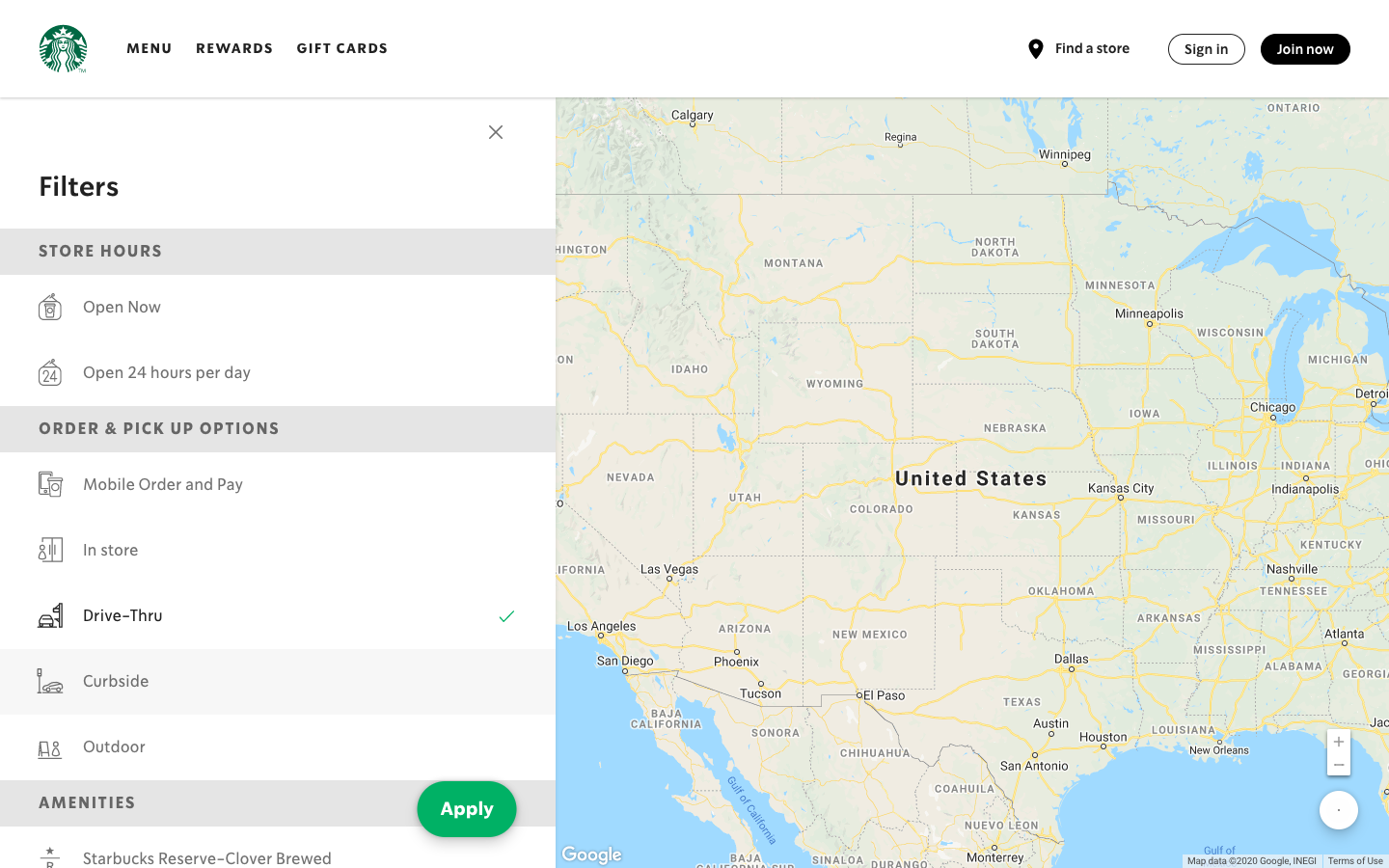Click the Starbucks Reserve star icon
Image resolution: width=1389 pixels, height=868 pixels.
50,856
